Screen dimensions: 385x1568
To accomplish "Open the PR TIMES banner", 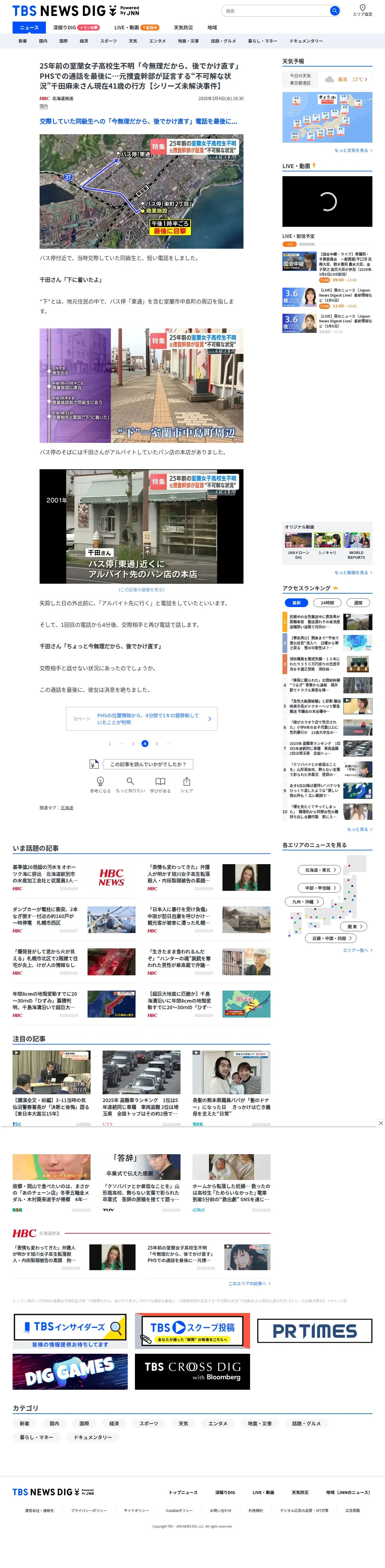I will 314,1331.
